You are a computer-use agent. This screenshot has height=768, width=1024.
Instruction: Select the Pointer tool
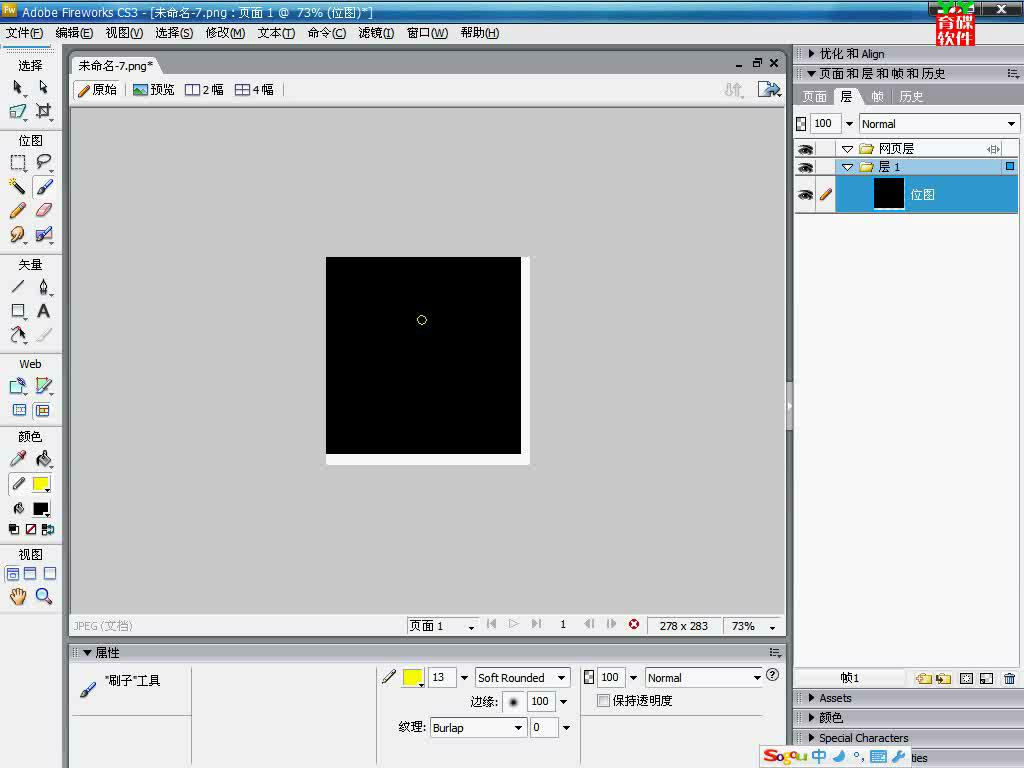click(x=18, y=87)
